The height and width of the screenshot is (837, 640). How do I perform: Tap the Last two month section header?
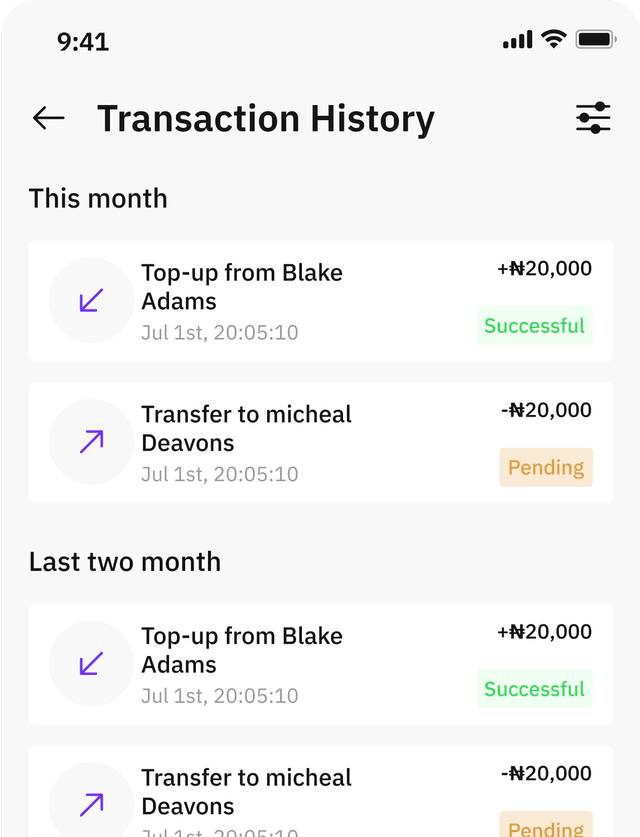point(125,561)
